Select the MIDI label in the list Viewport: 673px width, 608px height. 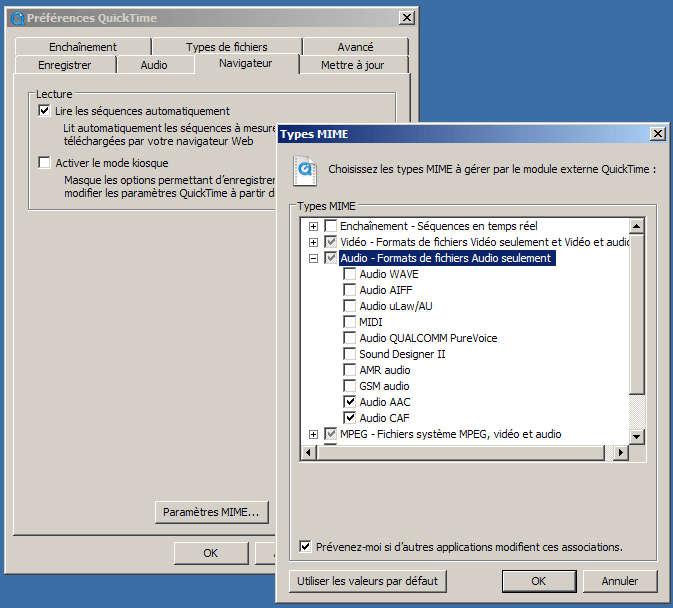[x=370, y=322]
